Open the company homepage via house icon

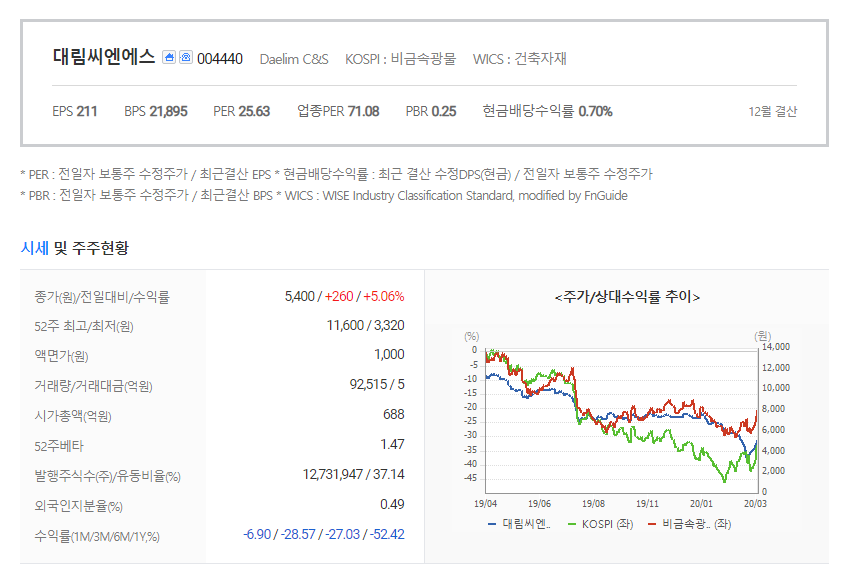[x=169, y=57]
